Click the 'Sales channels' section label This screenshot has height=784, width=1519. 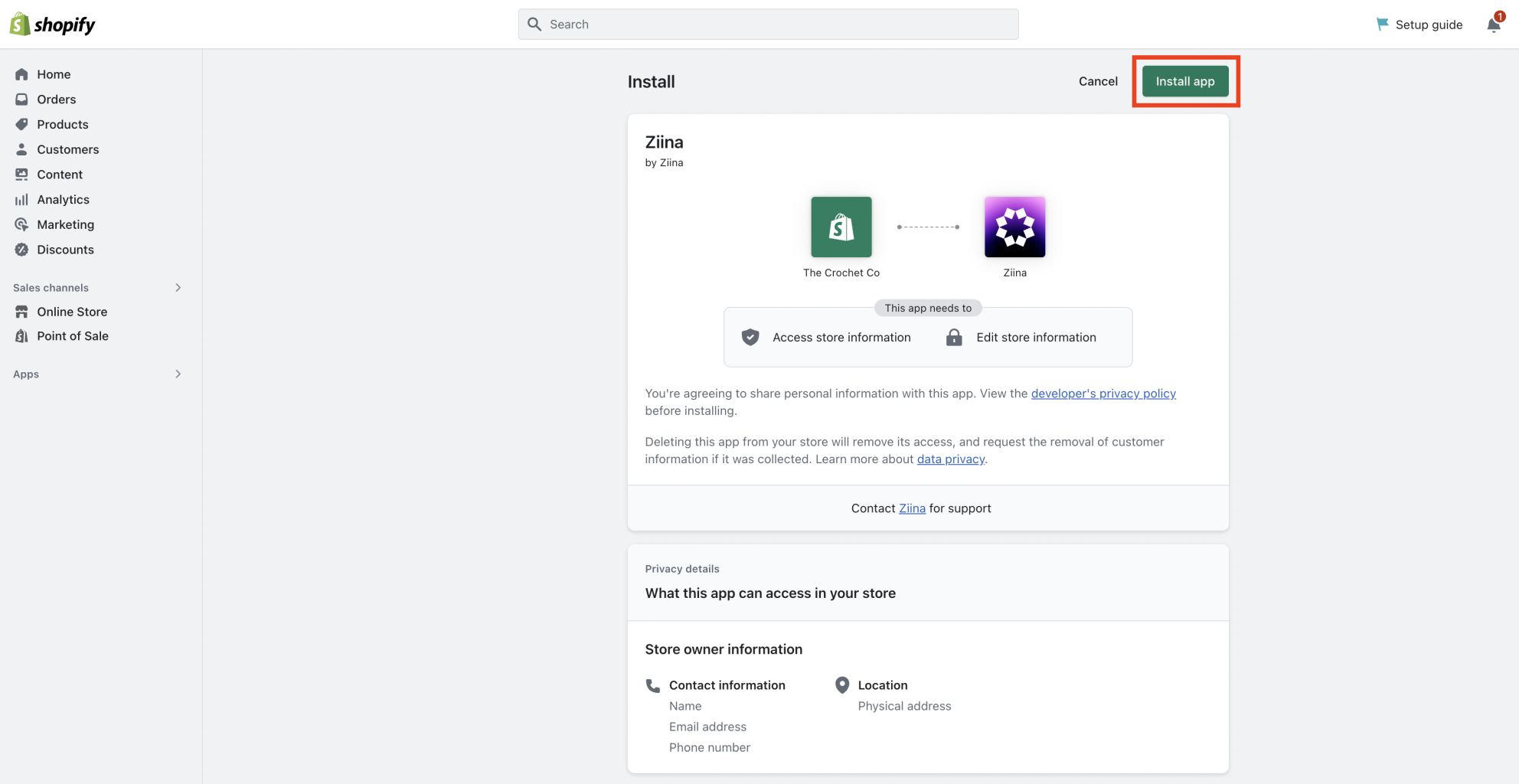[51, 288]
